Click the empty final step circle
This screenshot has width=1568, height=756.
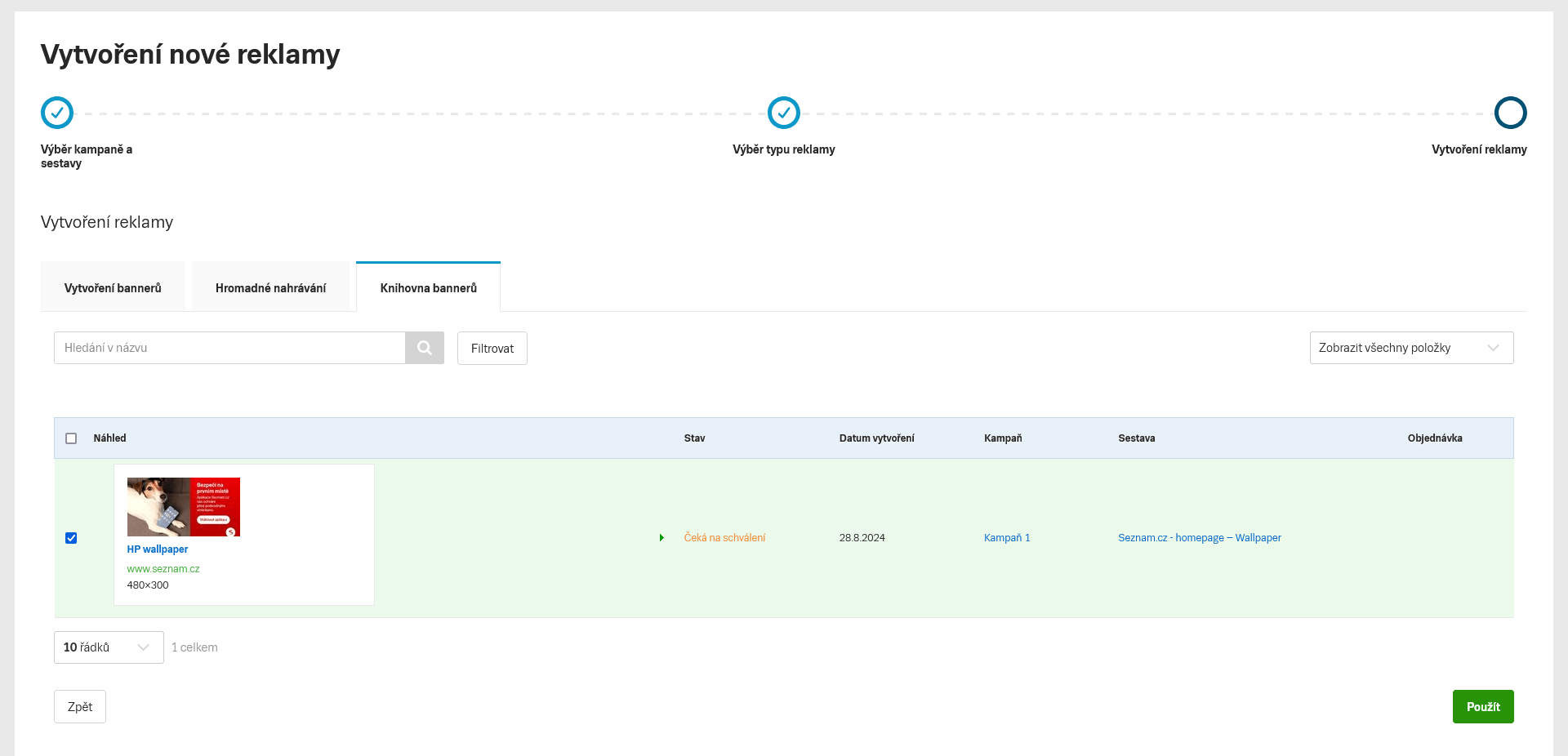tap(1510, 113)
